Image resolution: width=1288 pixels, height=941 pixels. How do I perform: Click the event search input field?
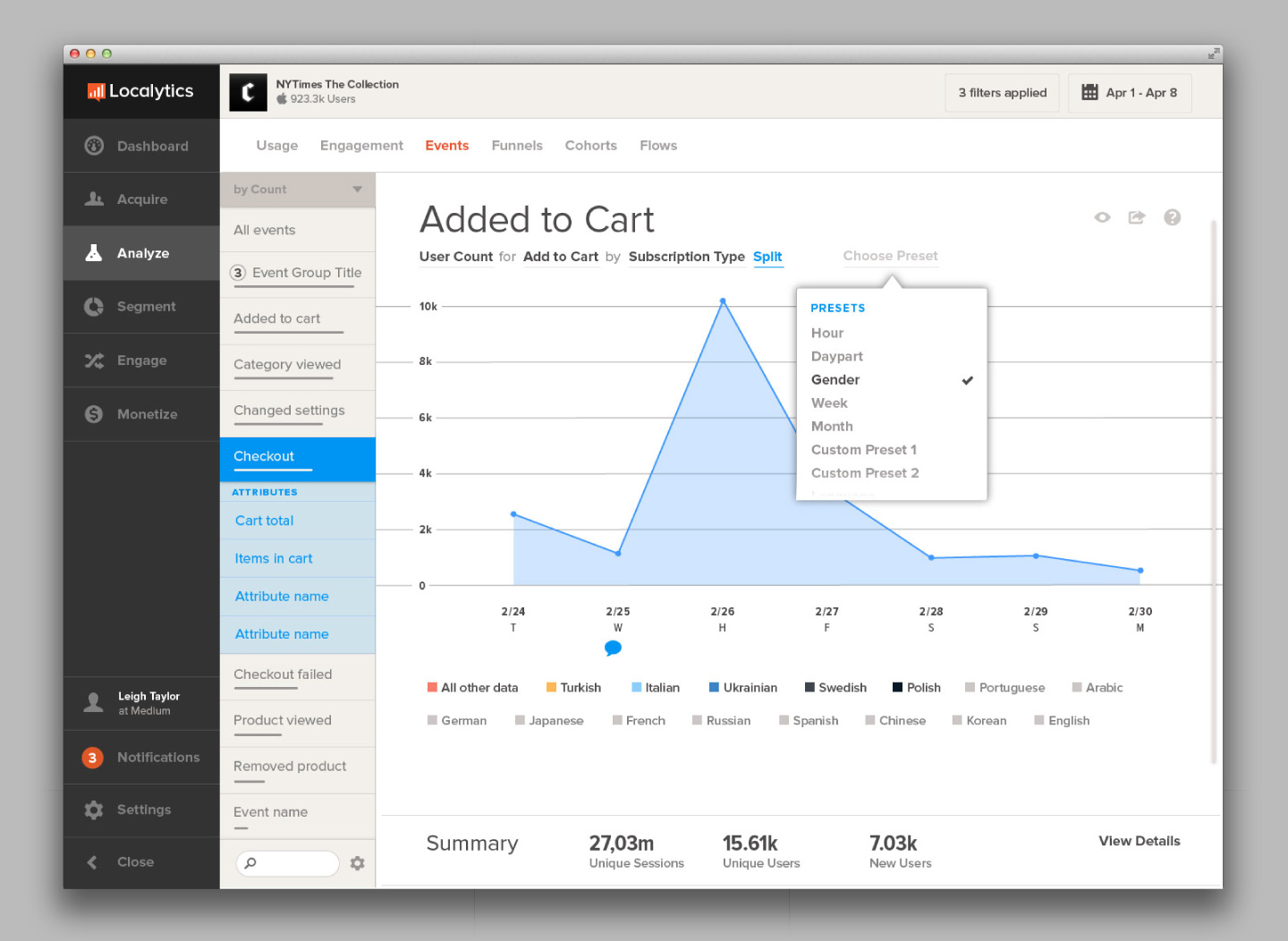(288, 863)
